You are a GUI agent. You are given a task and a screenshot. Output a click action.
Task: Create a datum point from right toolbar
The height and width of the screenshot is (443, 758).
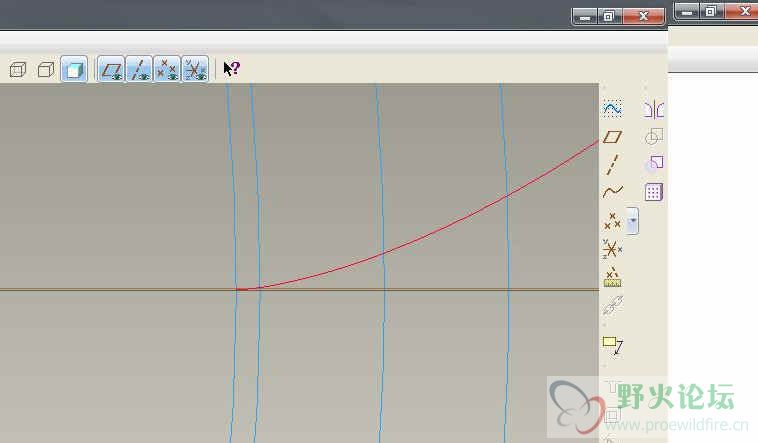tap(612, 221)
